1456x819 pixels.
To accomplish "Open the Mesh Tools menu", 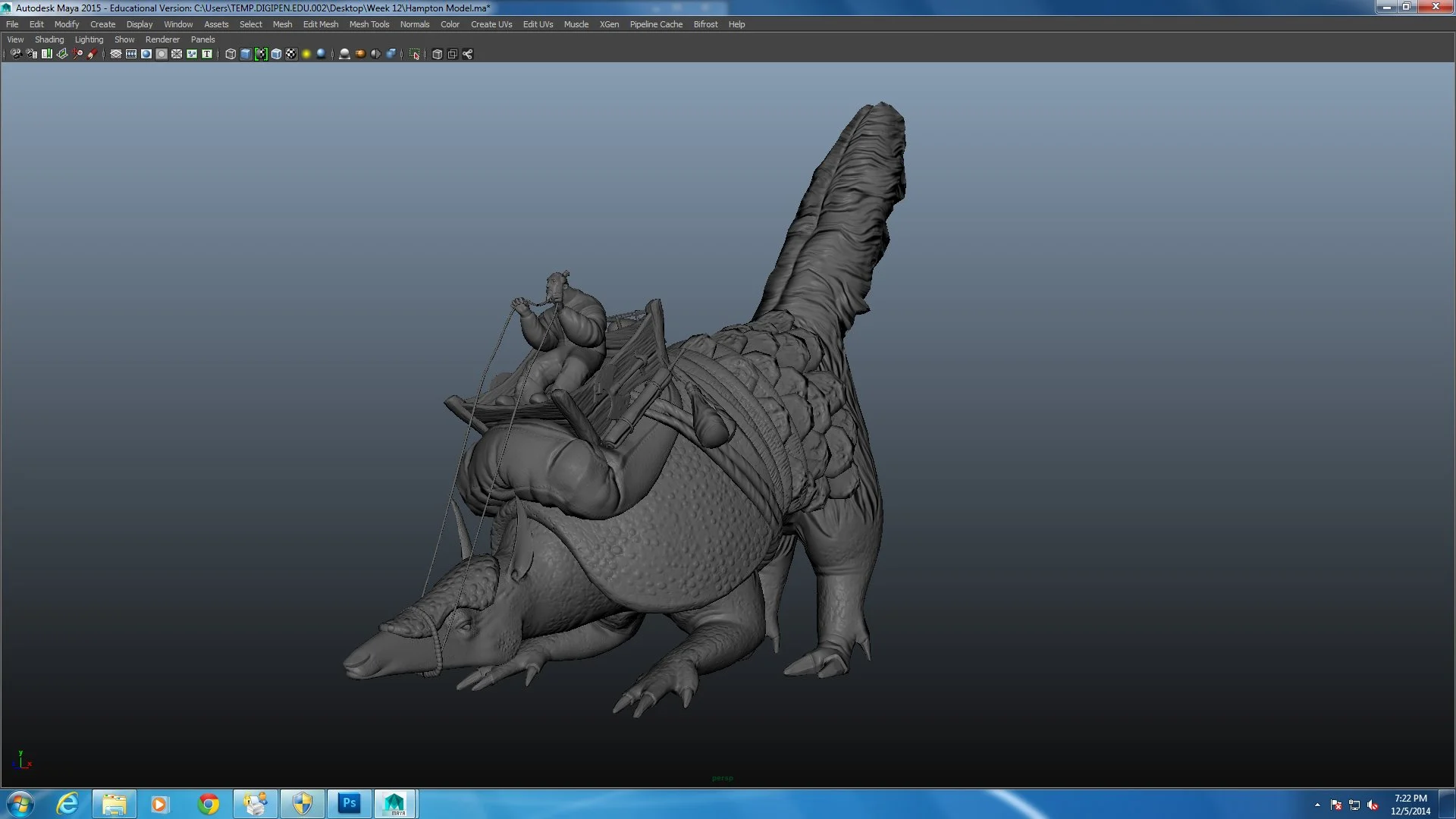I will (369, 24).
